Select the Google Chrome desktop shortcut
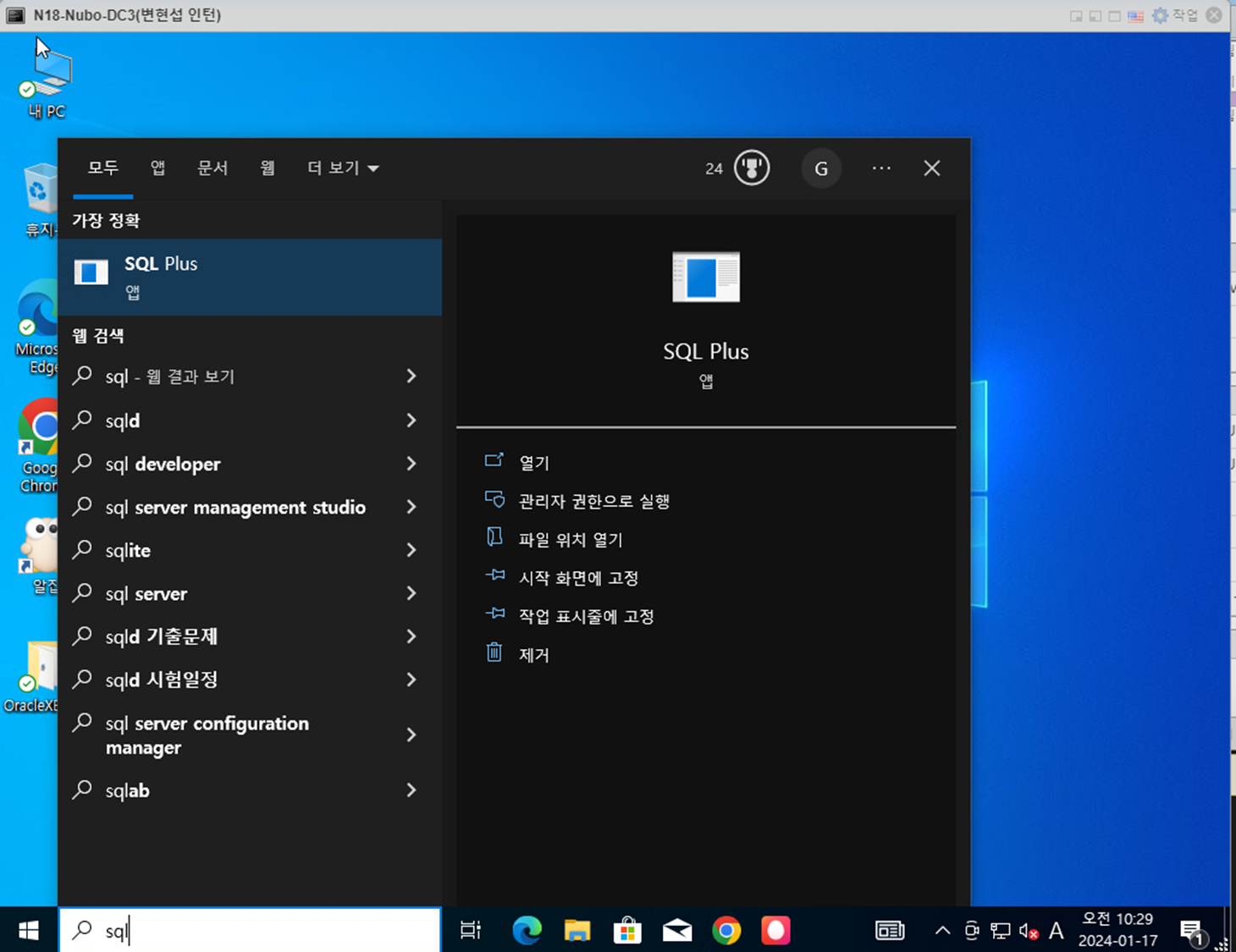 (38, 446)
